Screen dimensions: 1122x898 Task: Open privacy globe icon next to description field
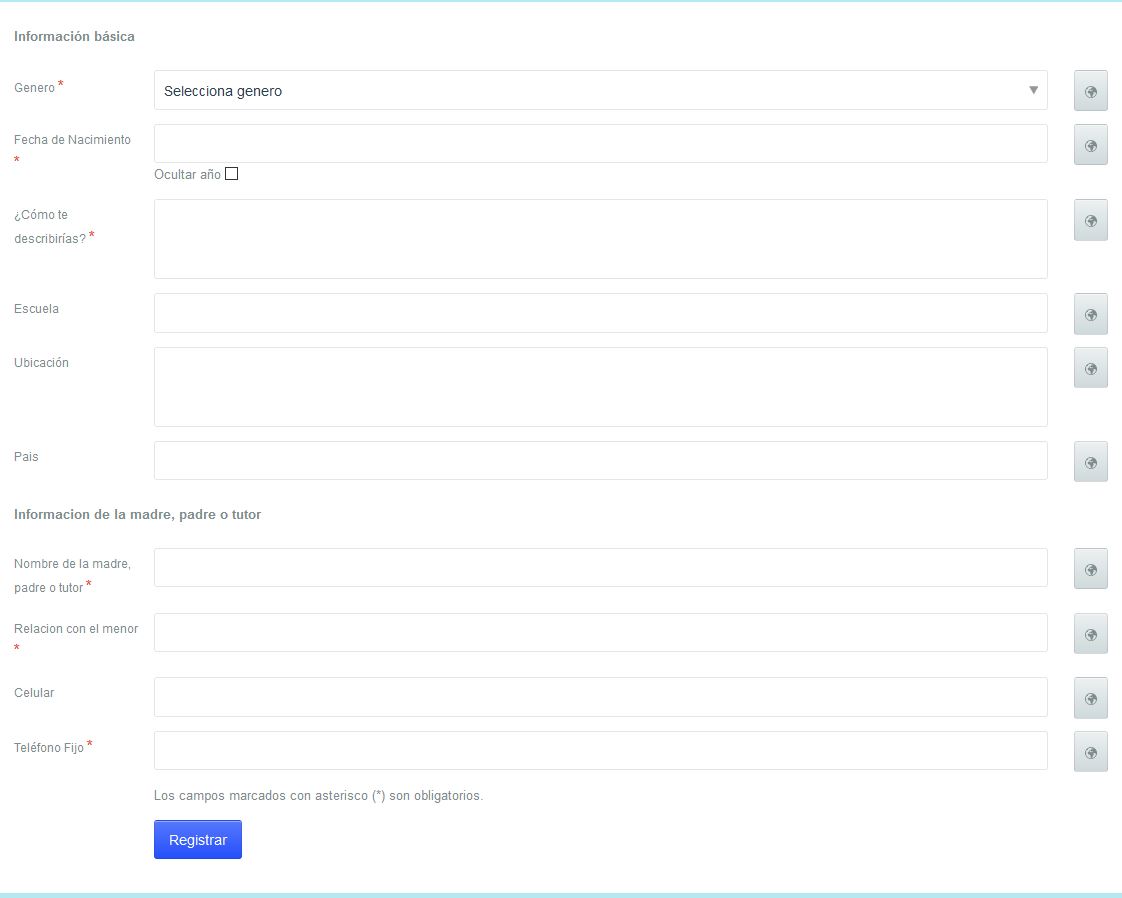pos(1090,220)
